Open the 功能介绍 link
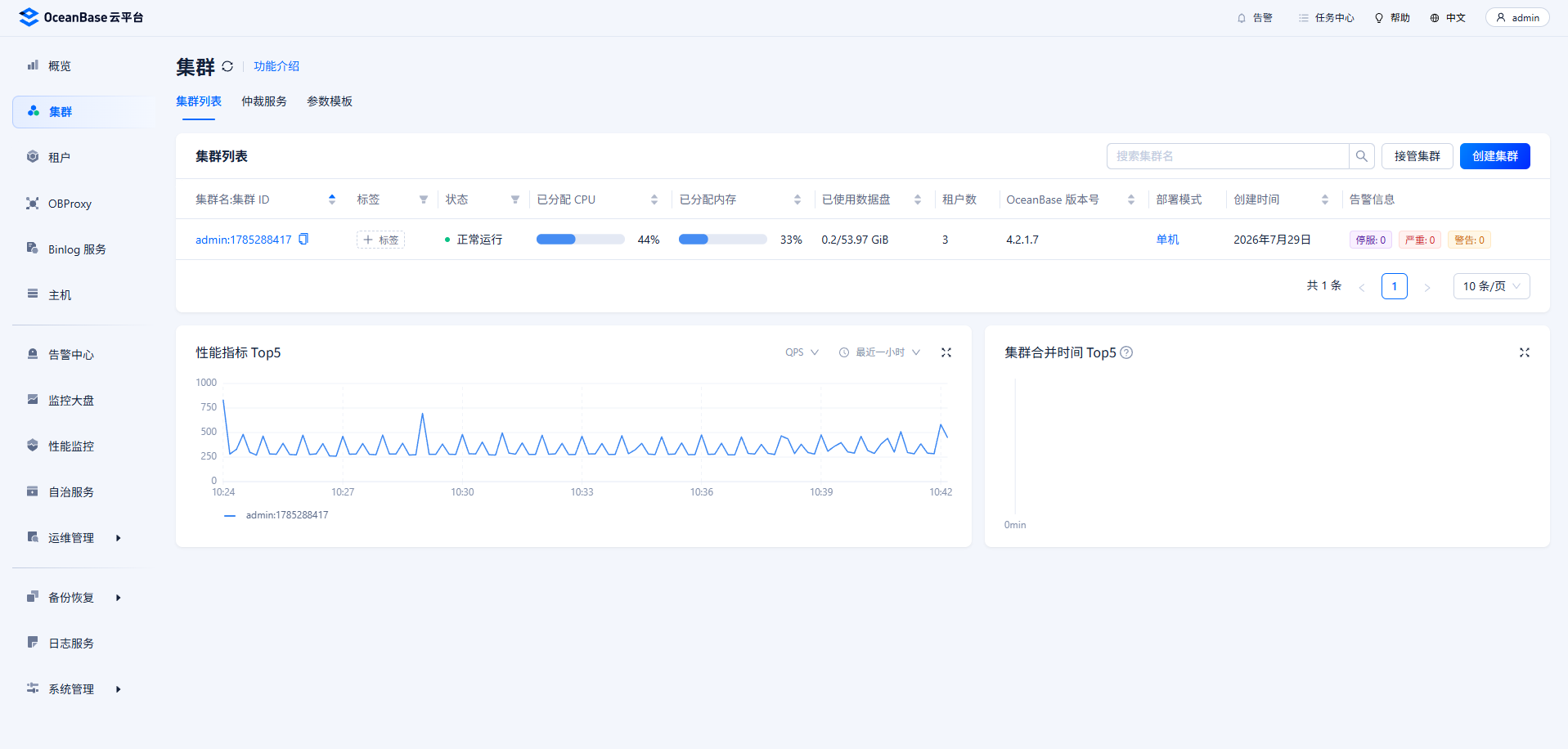This screenshot has width=1568, height=749. click(x=276, y=66)
